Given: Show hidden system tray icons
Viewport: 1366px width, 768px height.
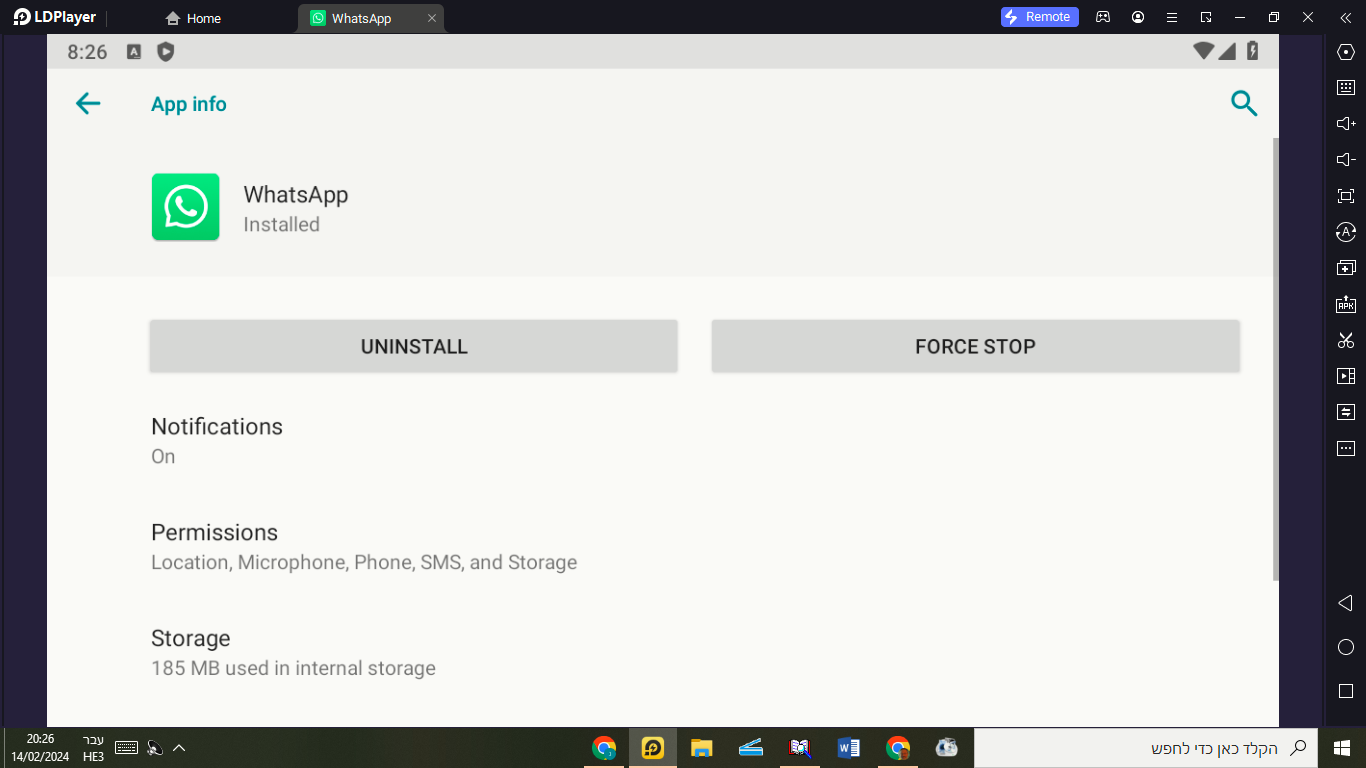Looking at the screenshot, I should (x=179, y=748).
